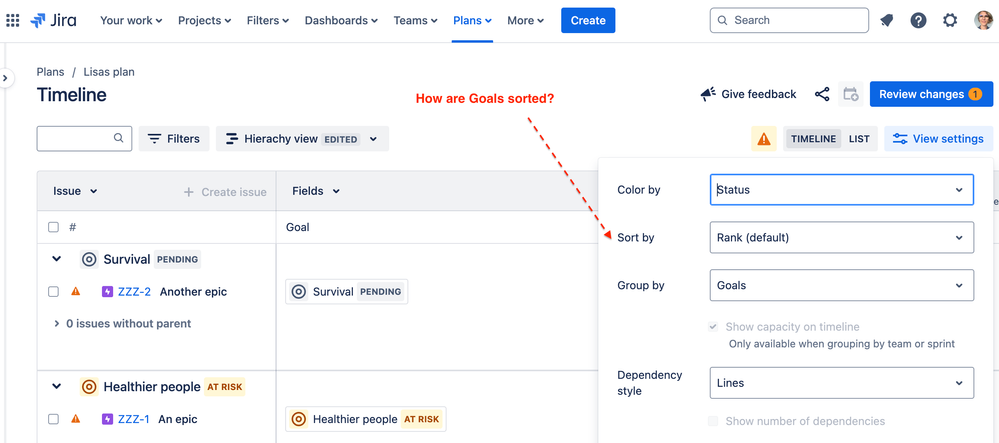
Task: Open the app switcher grid icon
Action: (13, 20)
